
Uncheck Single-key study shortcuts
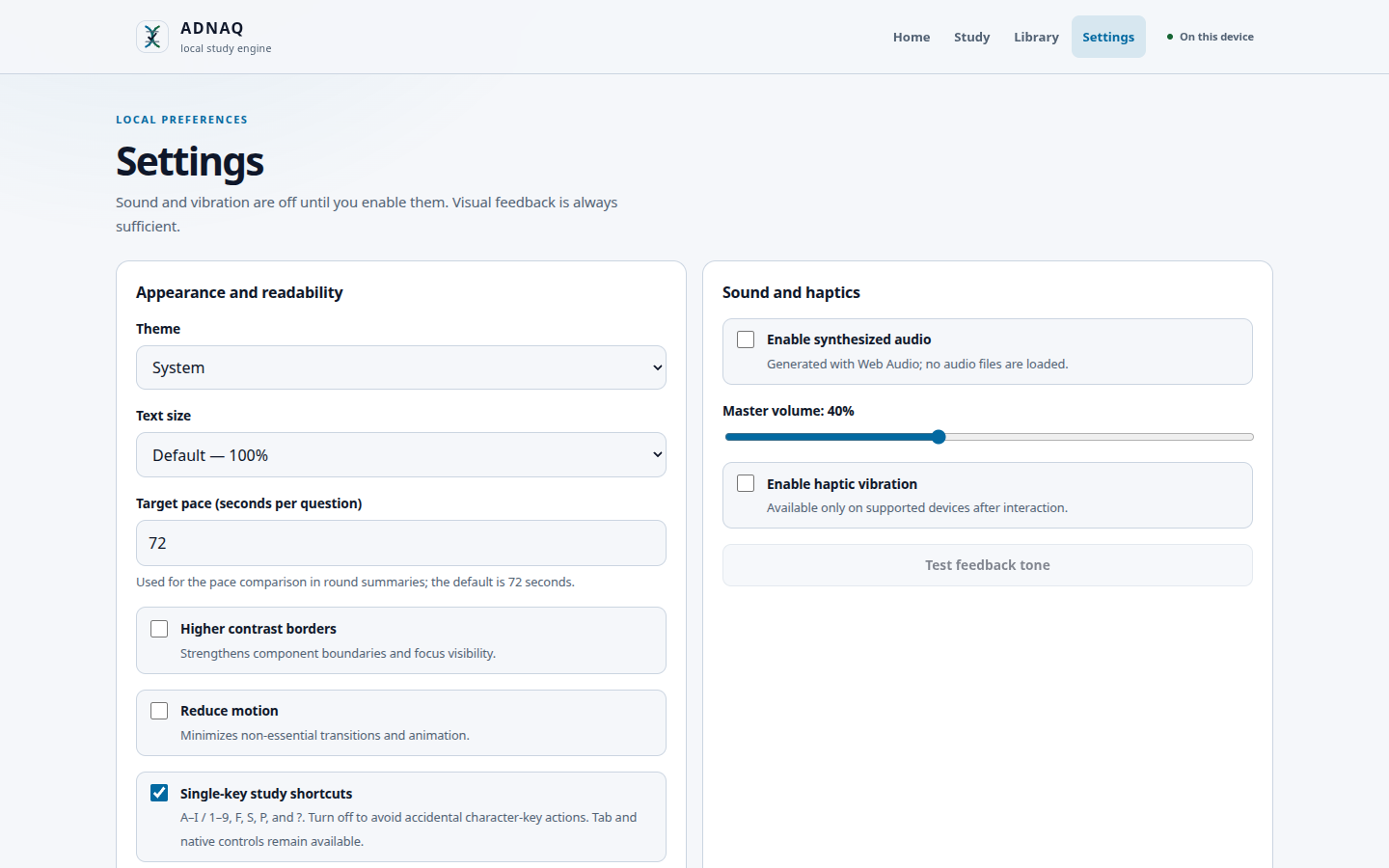click(159, 793)
